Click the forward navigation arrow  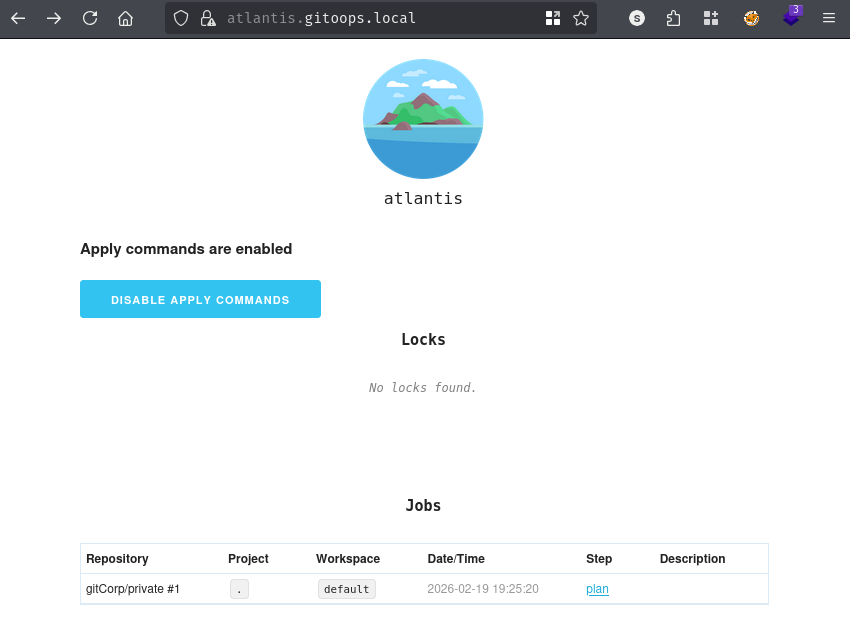coord(54,18)
